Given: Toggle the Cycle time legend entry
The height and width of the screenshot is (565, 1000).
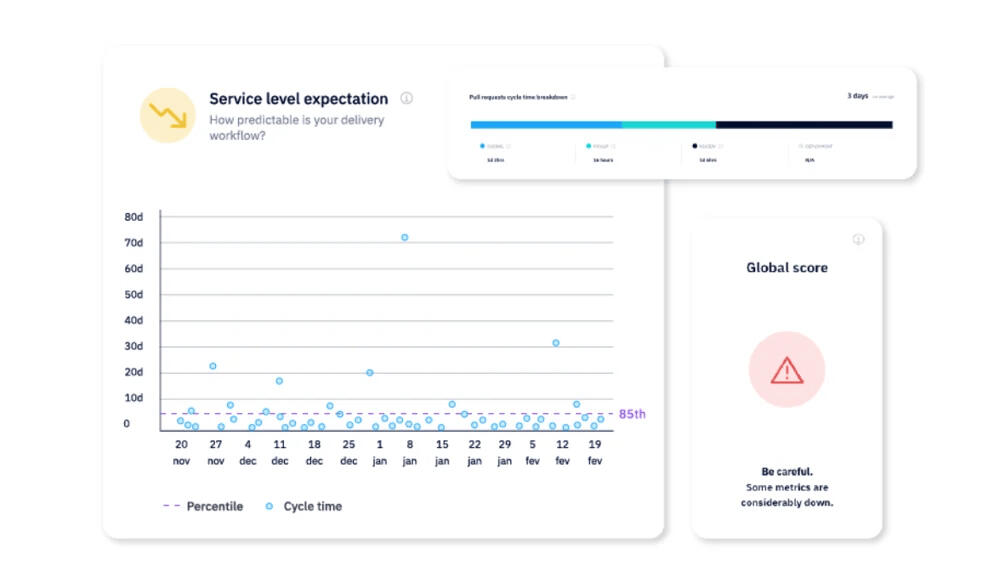Looking at the screenshot, I should (x=304, y=506).
